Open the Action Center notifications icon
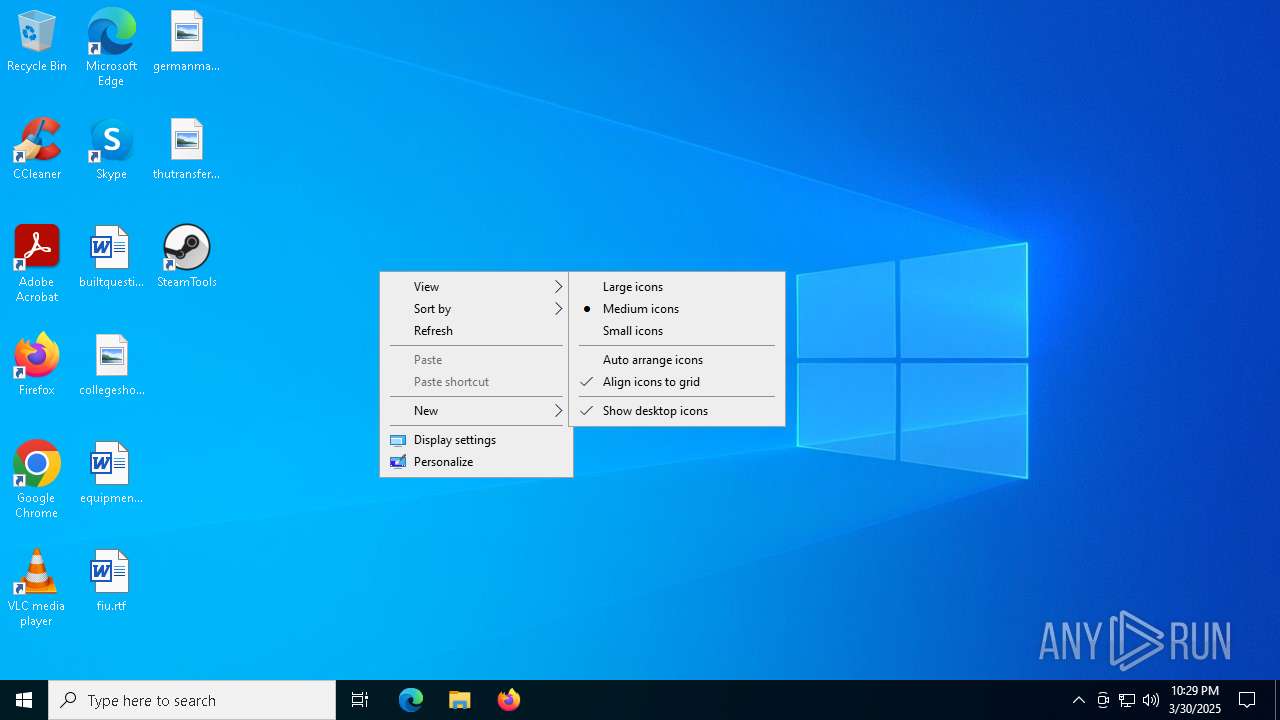The height and width of the screenshot is (720, 1280). coord(1247,700)
